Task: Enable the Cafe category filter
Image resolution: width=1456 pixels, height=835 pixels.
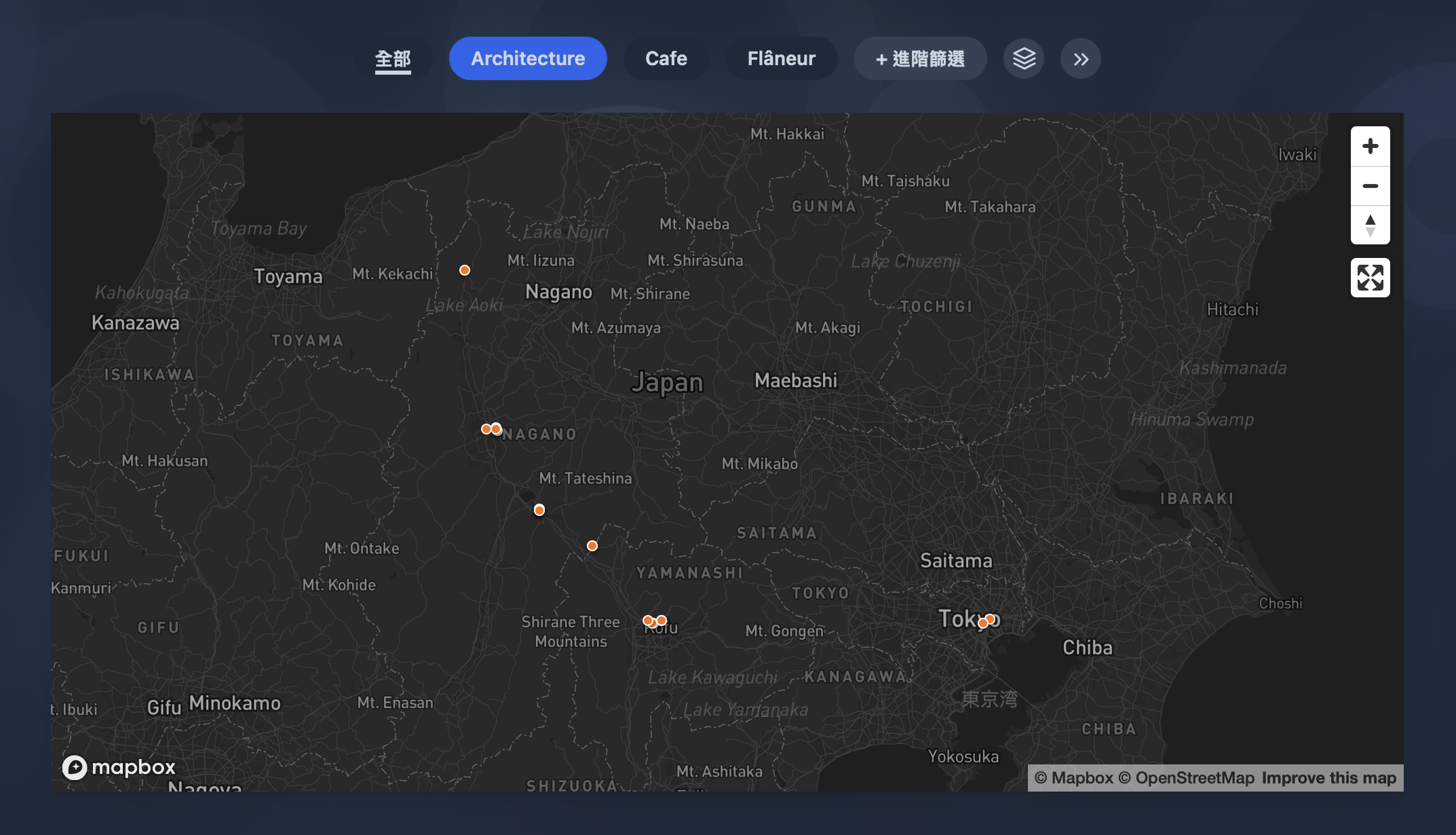Action: (666, 58)
